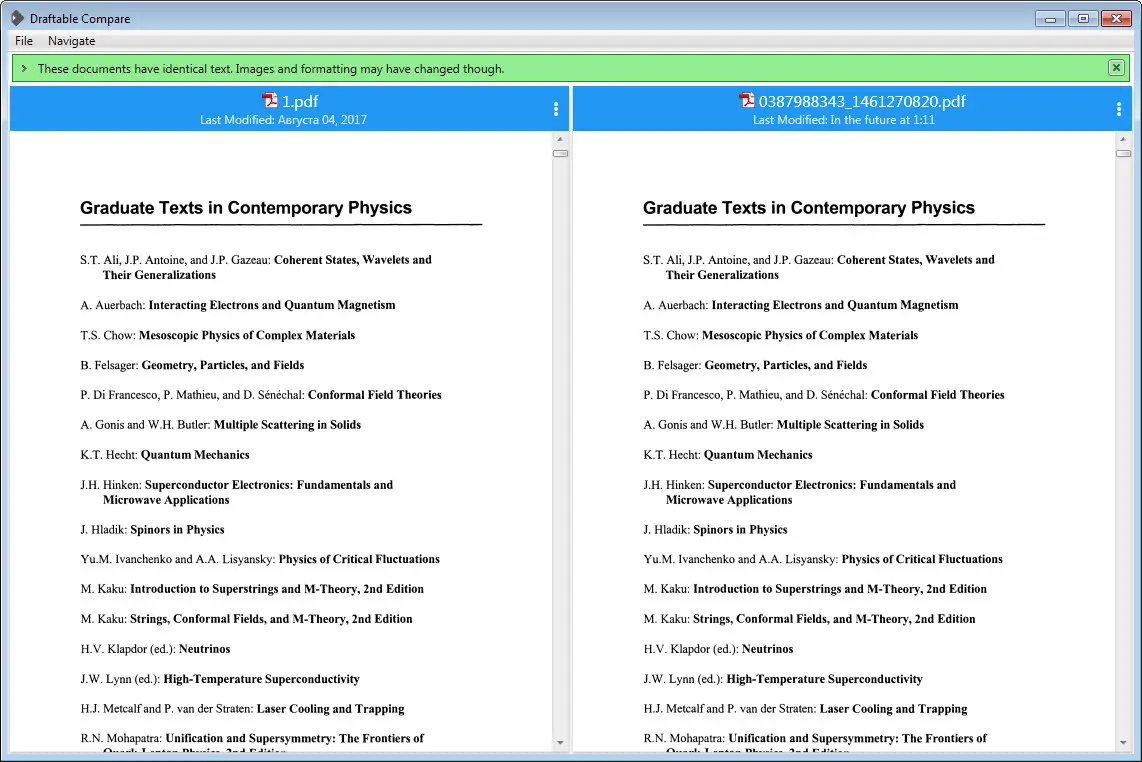Viewport: 1142px width, 762px height.
Task: Click the right pane scrollbar thumb
Action: click(1123, 154)
